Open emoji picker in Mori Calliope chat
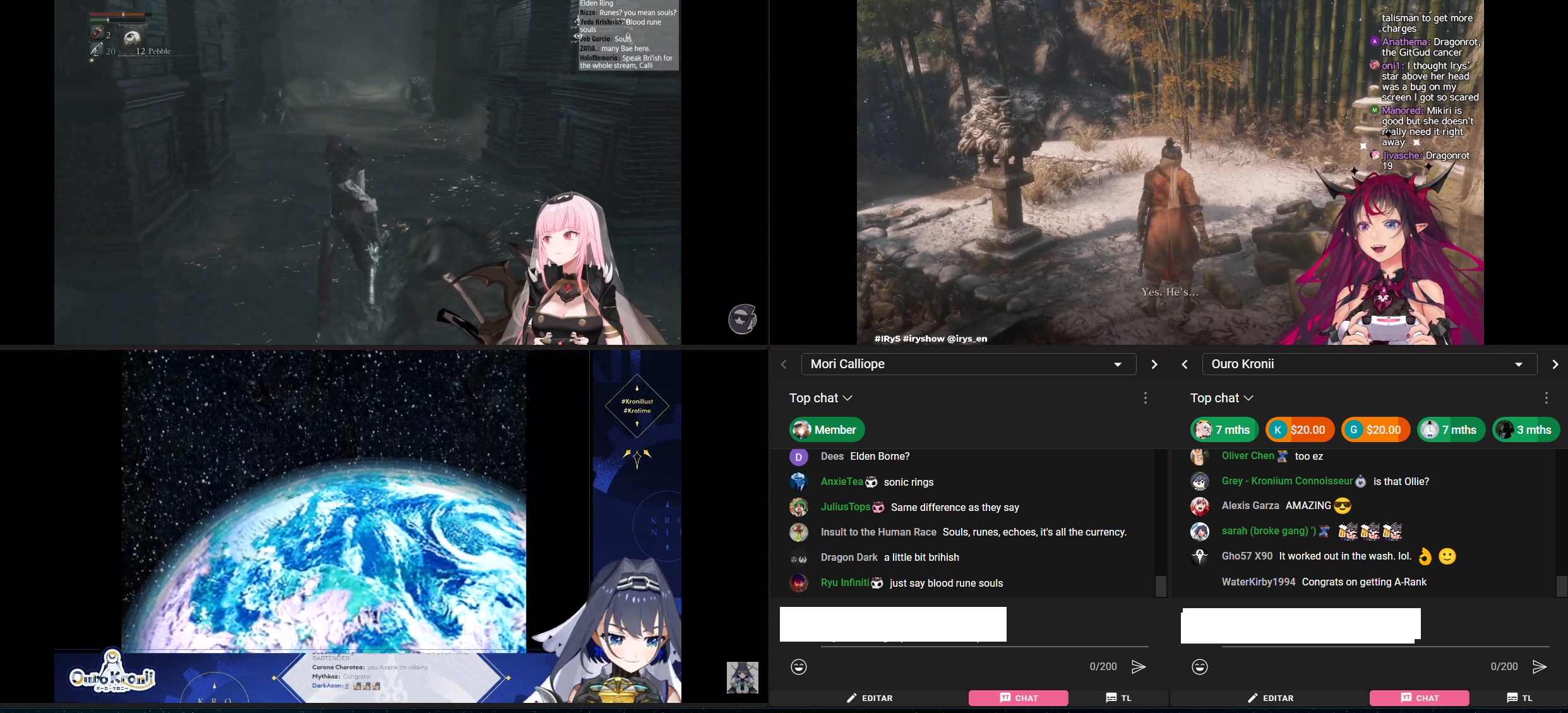The height and width of the screenshot is (713, 1568). click(x=799, y=666)
